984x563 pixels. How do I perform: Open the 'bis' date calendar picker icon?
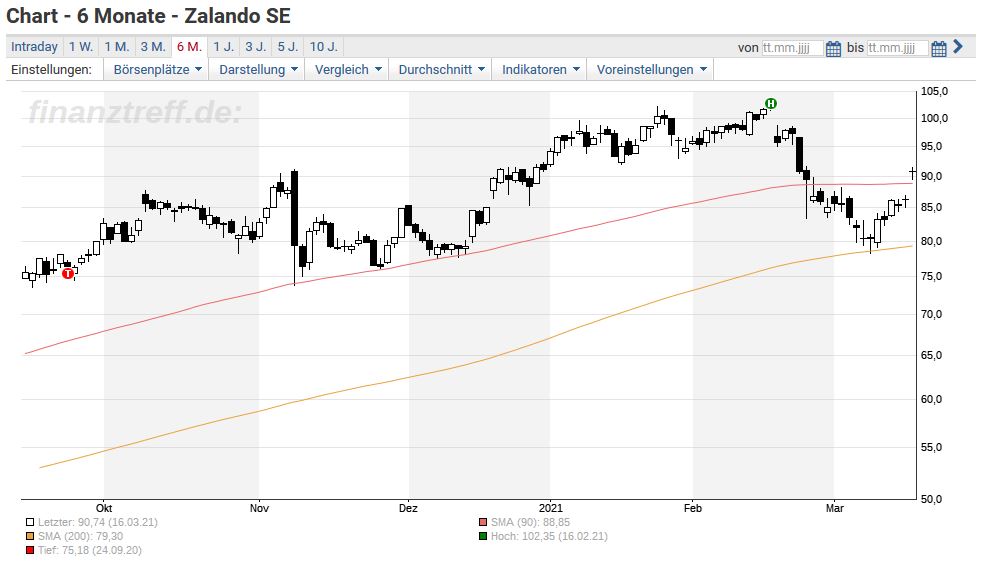[938, 48]
